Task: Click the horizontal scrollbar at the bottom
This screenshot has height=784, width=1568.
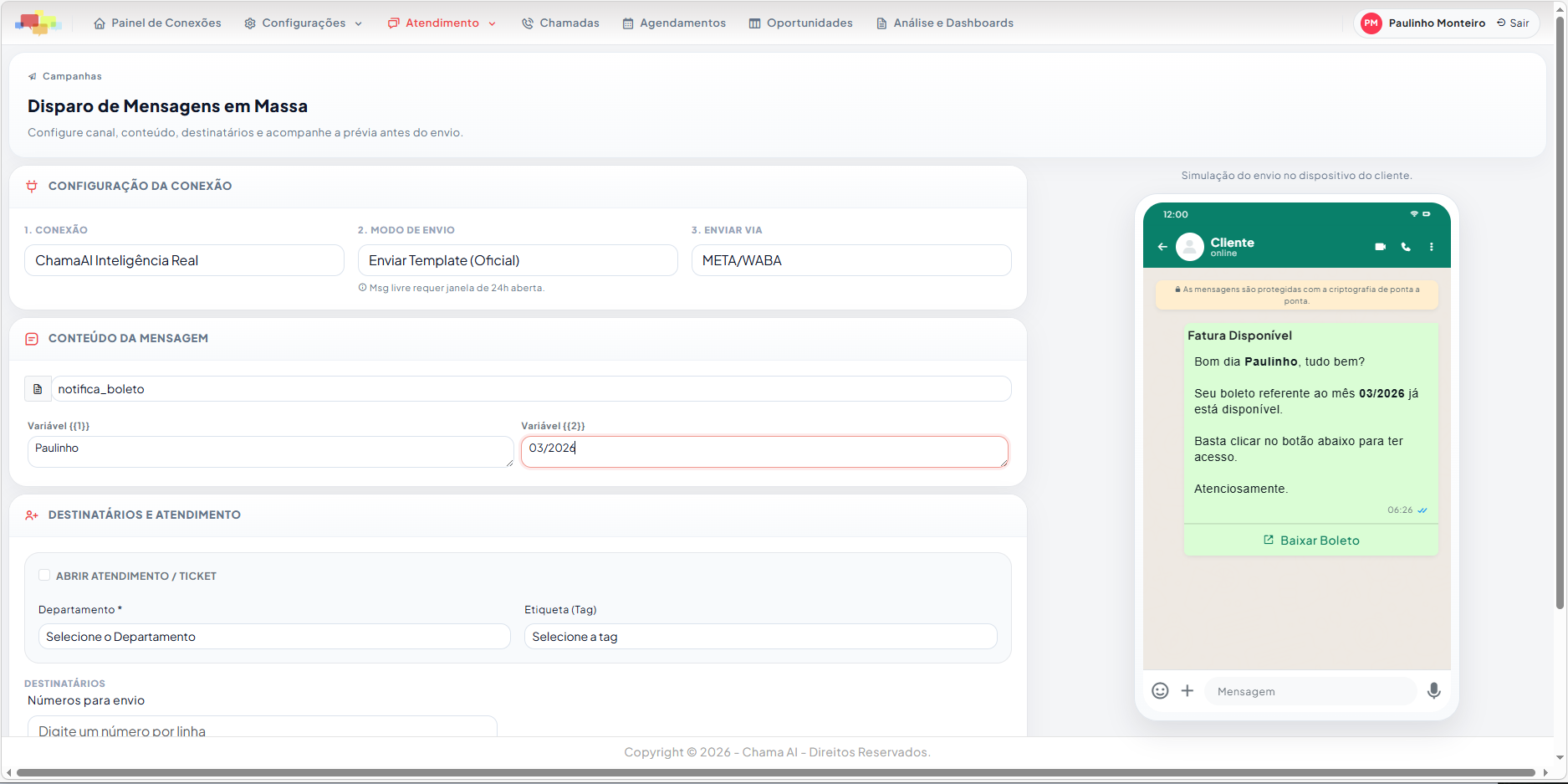Action: (775, 772)
